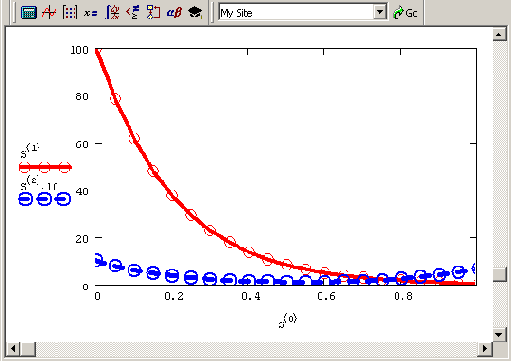The height and width of the screenshot is (361, 511).
Task: Click the y-axis value 20
Action: coord(82,239)
